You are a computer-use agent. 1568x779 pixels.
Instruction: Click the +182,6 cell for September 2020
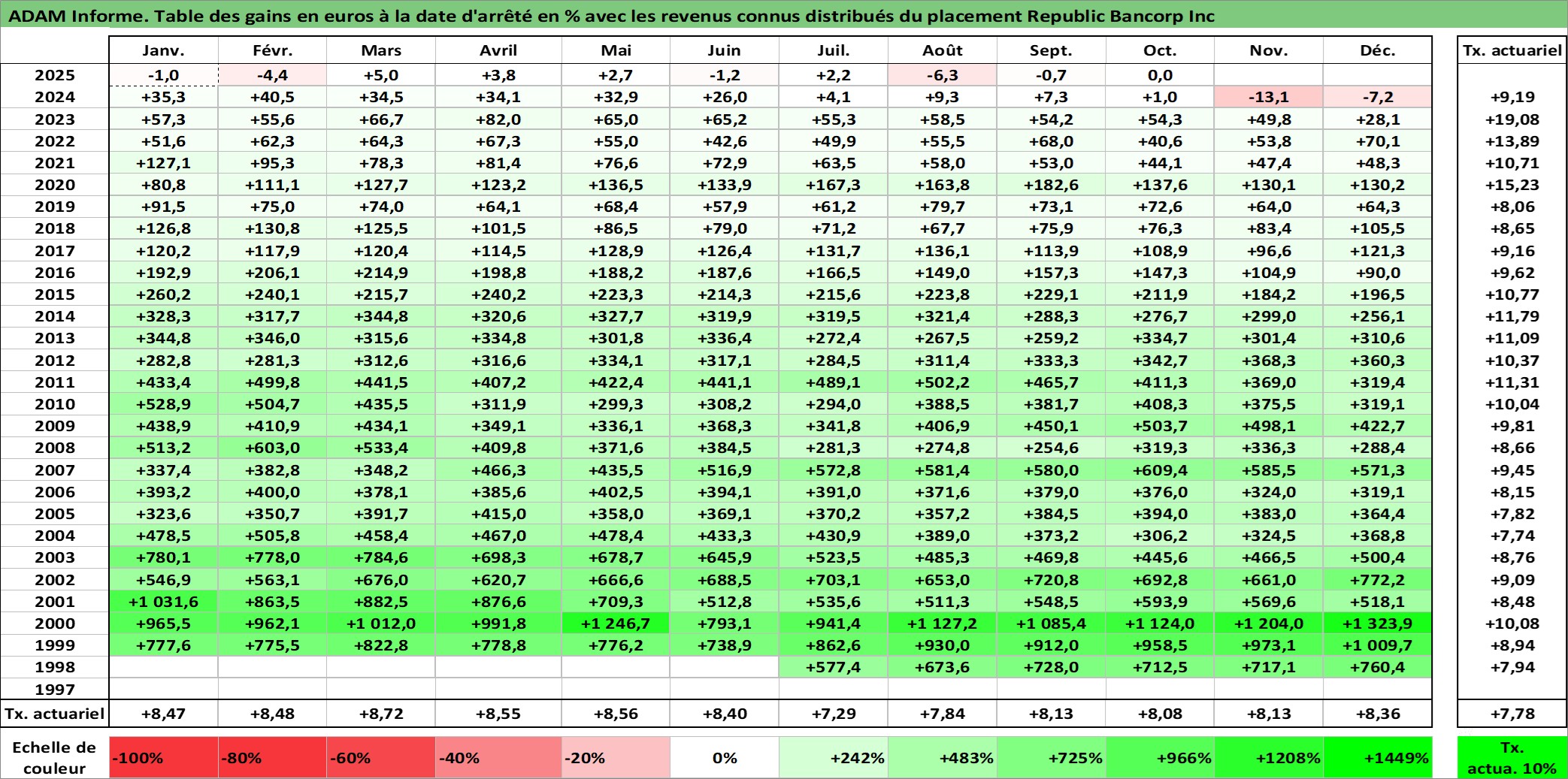pos(1052,185)
